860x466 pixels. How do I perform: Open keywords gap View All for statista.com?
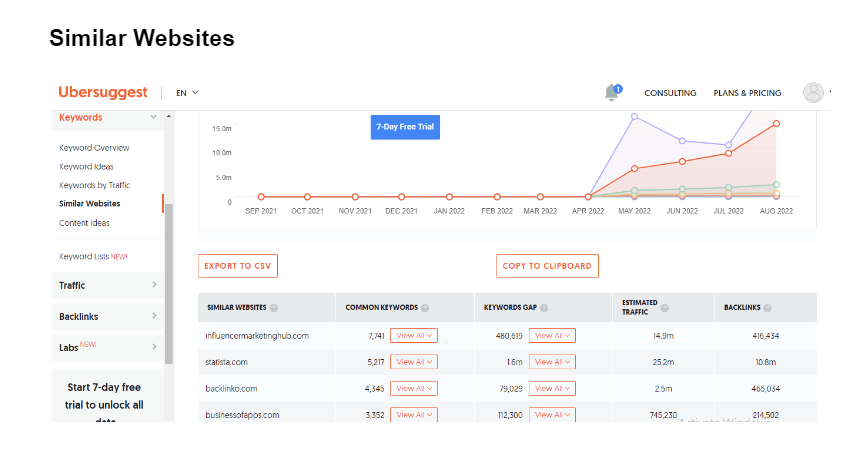click(552, 362)
